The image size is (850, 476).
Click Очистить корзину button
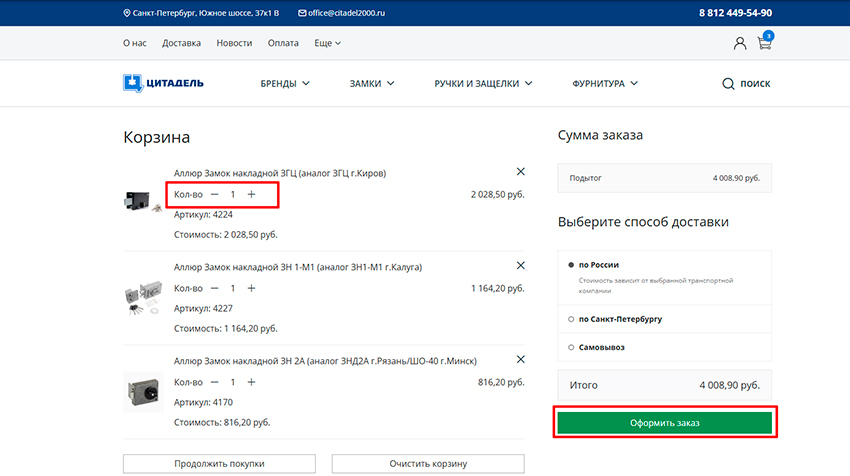pos(428,464)
